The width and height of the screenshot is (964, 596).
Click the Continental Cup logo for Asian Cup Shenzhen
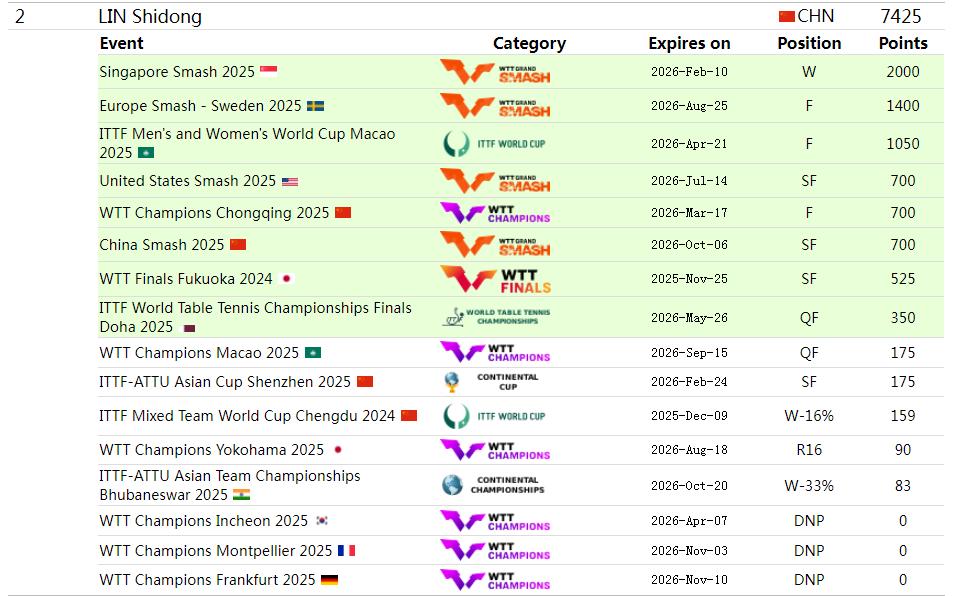pos(495,382)
